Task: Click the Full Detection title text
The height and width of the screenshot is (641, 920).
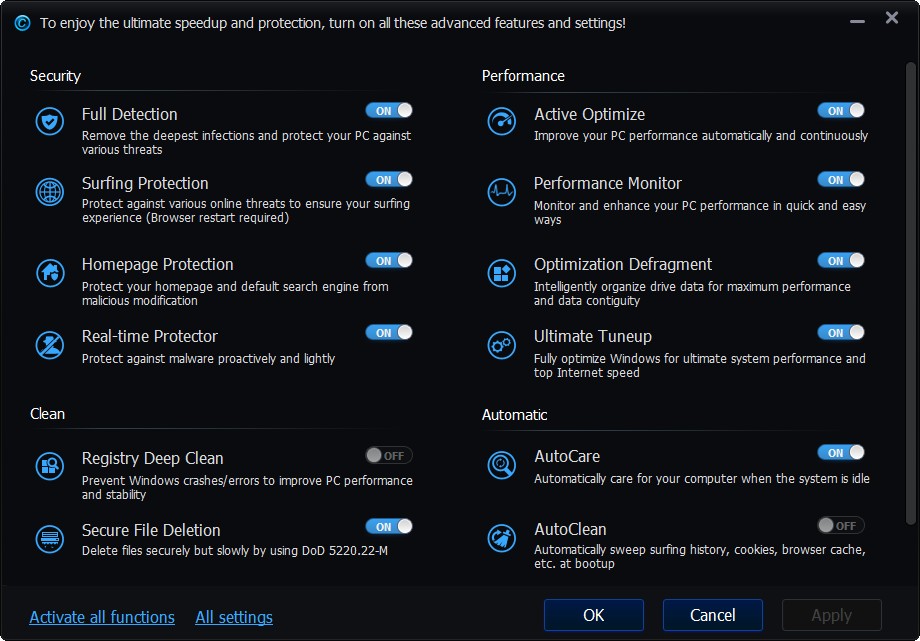Action: click(130, 114)
